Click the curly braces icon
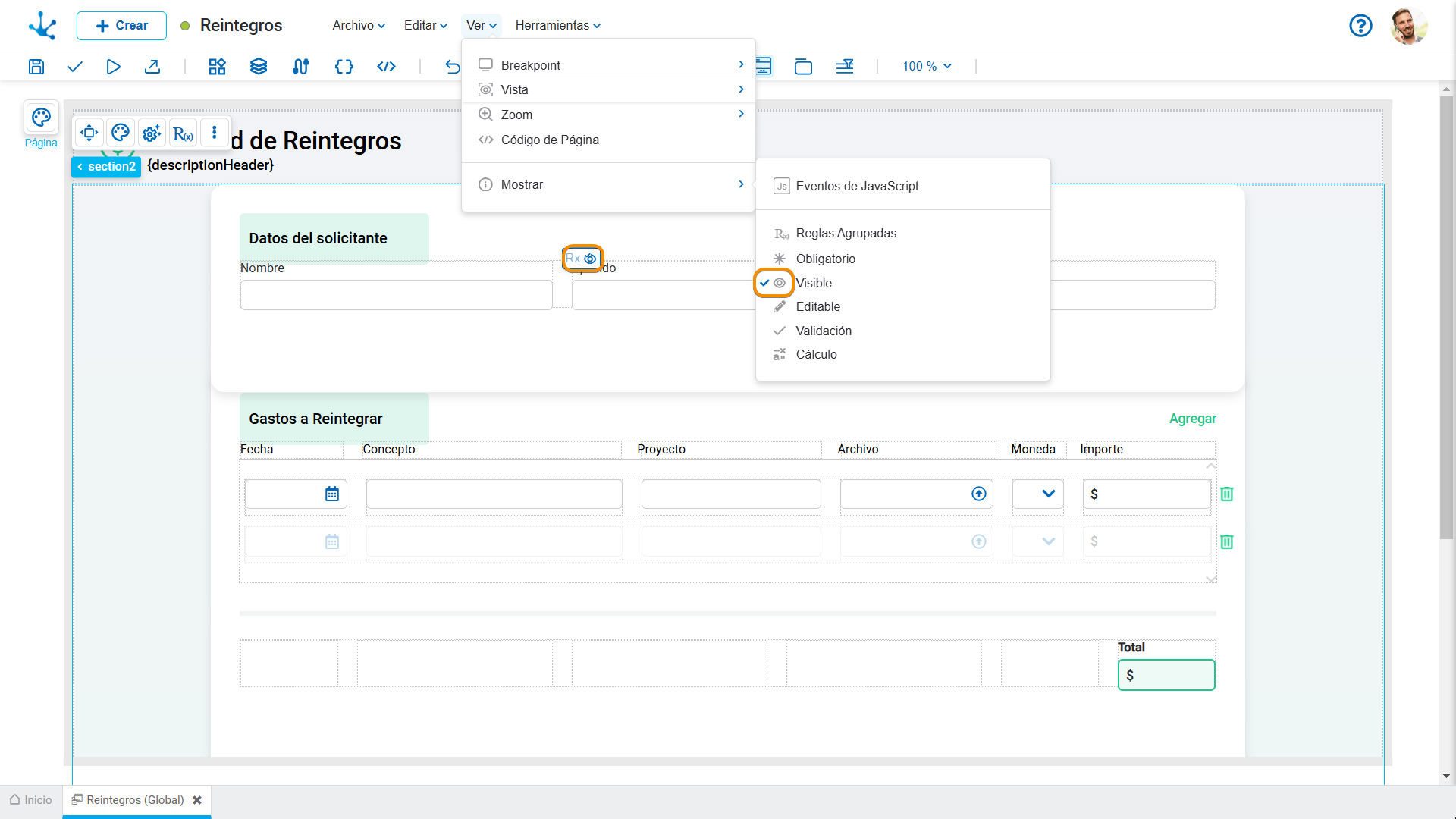1456x819 pixels. tap(344, 67)
